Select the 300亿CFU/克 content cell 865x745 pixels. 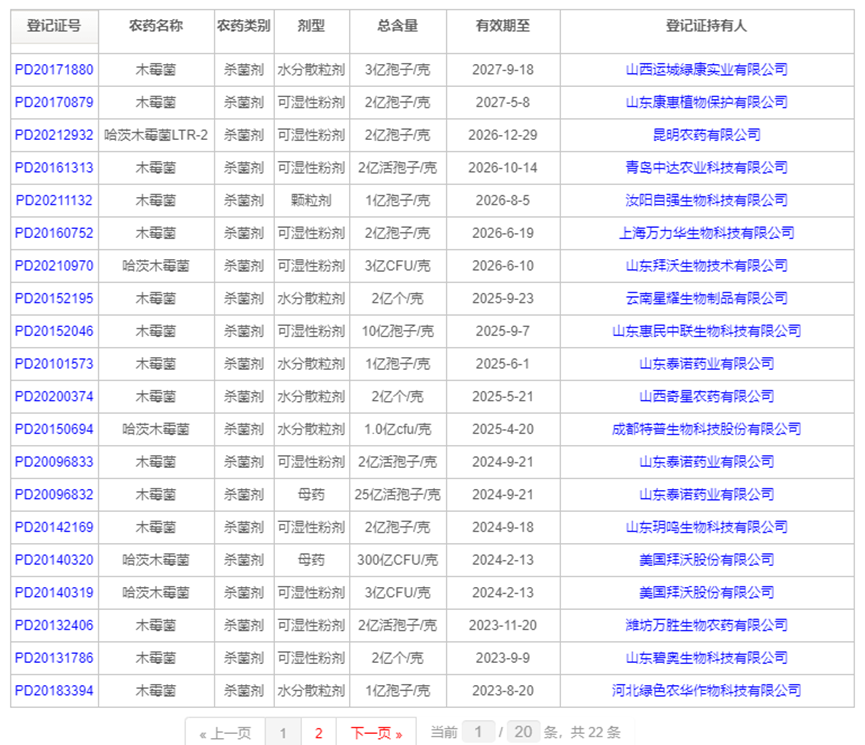pos(398,560)
